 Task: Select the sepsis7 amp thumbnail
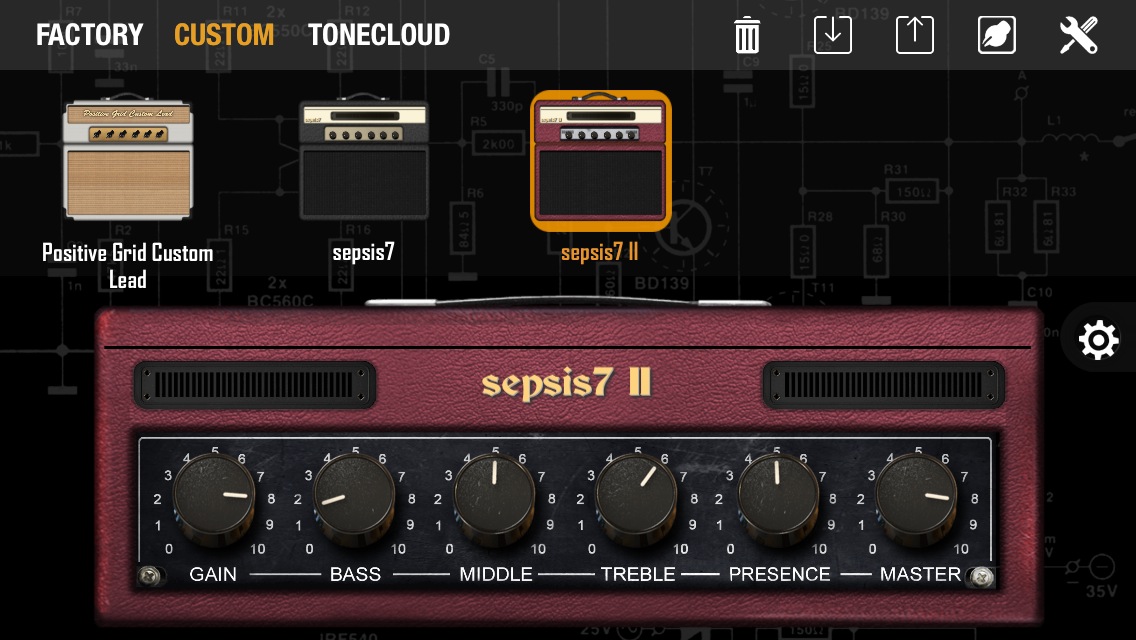click(x=364, y=158)
